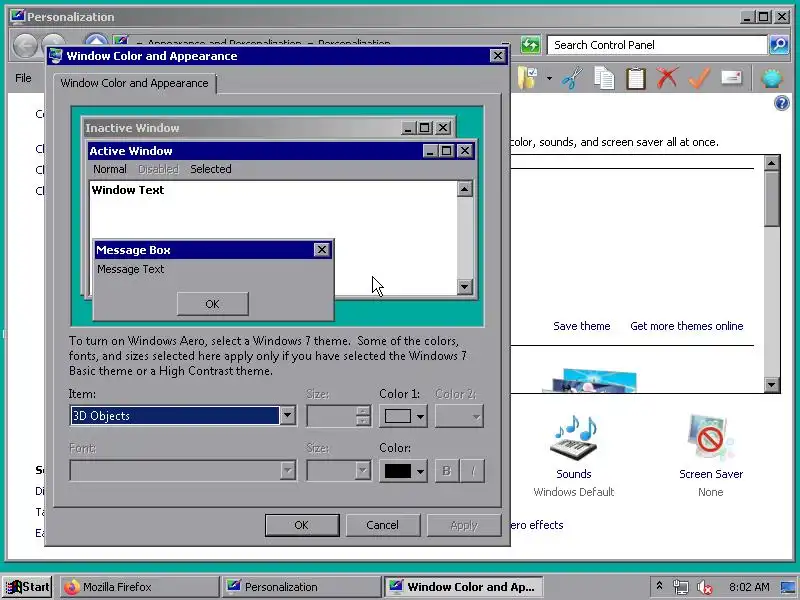Image resolution: width=800 pixels, height=600 pixels.
Task: Click the Window Color and Appearance tab
Action: pos(135,83)
